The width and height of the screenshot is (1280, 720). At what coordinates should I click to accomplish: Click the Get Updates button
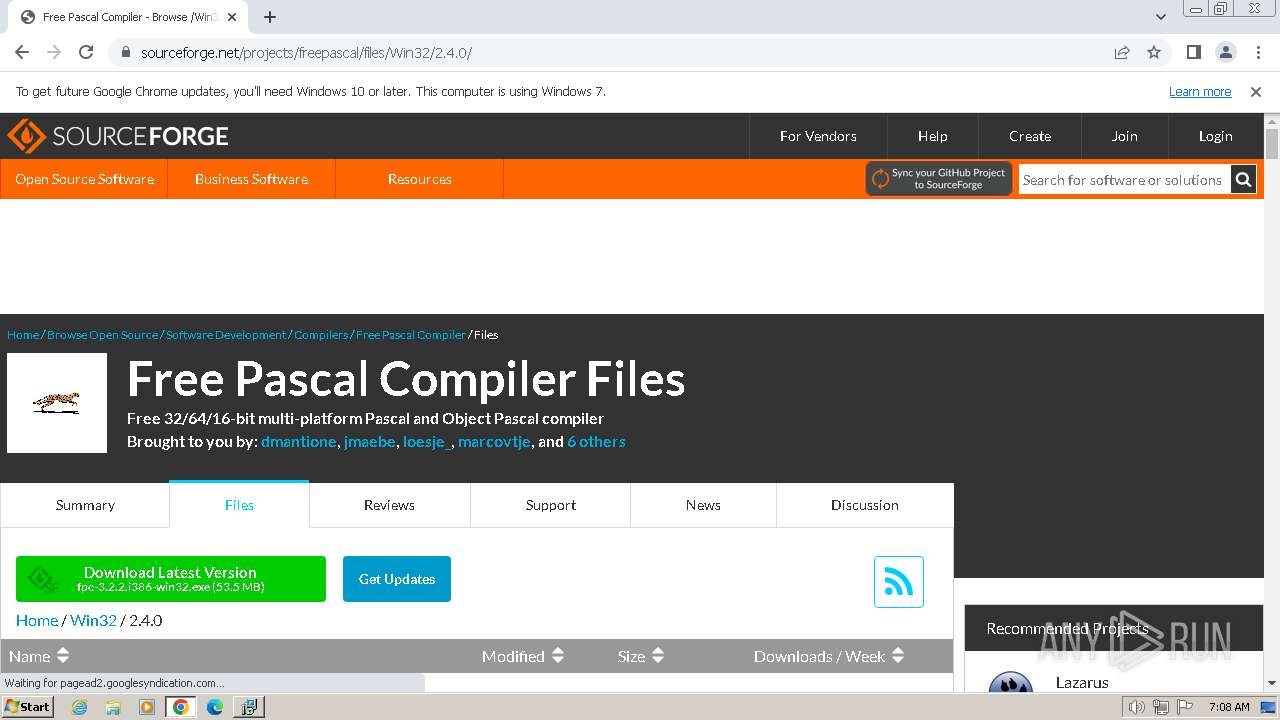coord(397,579)
